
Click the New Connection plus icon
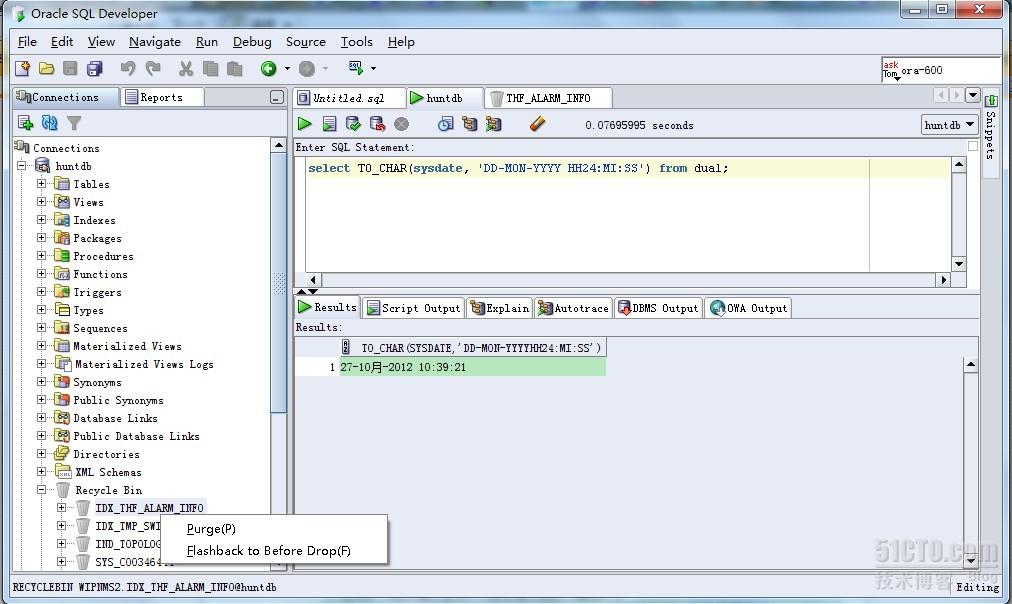pos(25,123)
